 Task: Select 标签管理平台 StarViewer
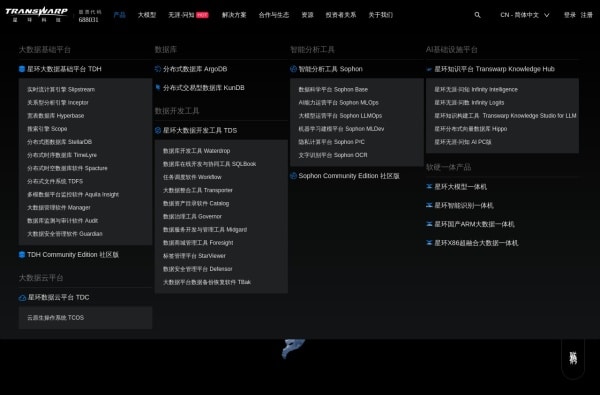[x=194, y=256]
